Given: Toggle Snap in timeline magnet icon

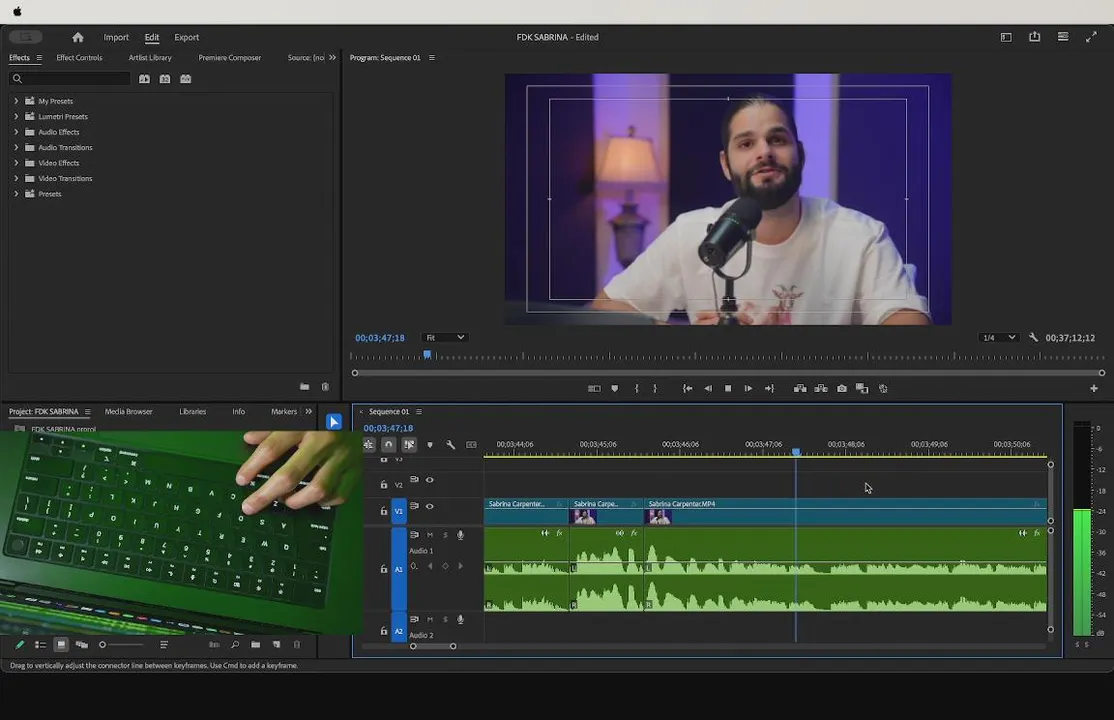Looking at the screenshot, I should [389, 445].
